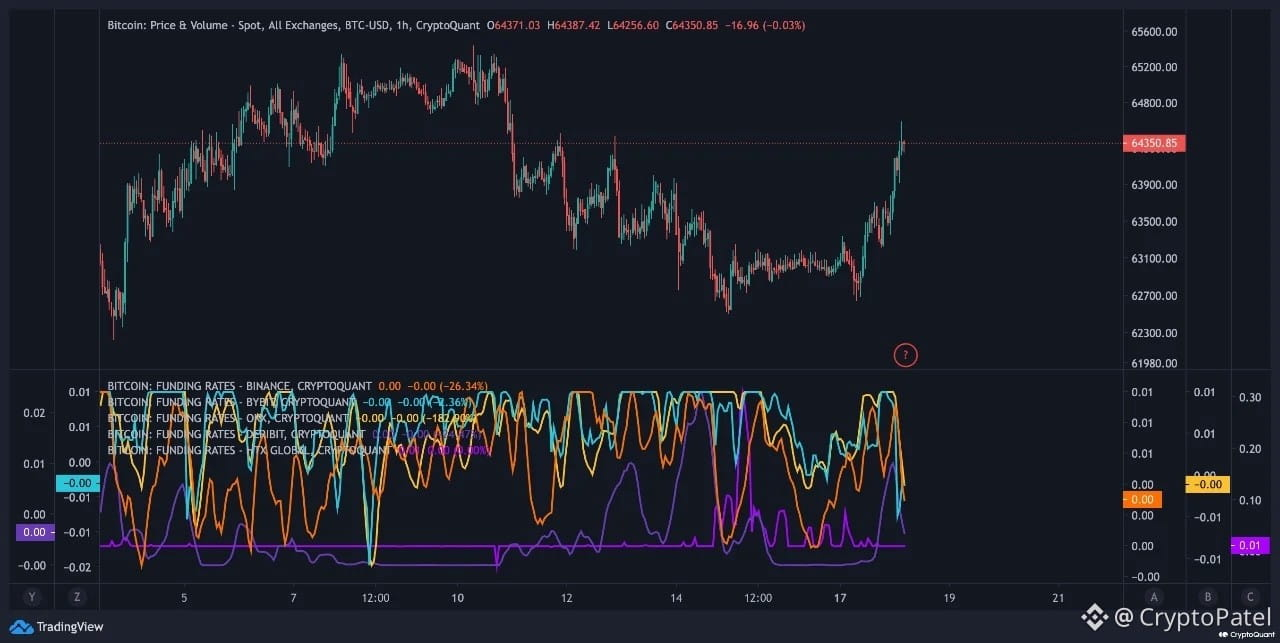The width and height of the screenshot is (1280, 643).
Task: Click the change value -16.96 (-0.03%)
Action: tap(765, 24)
